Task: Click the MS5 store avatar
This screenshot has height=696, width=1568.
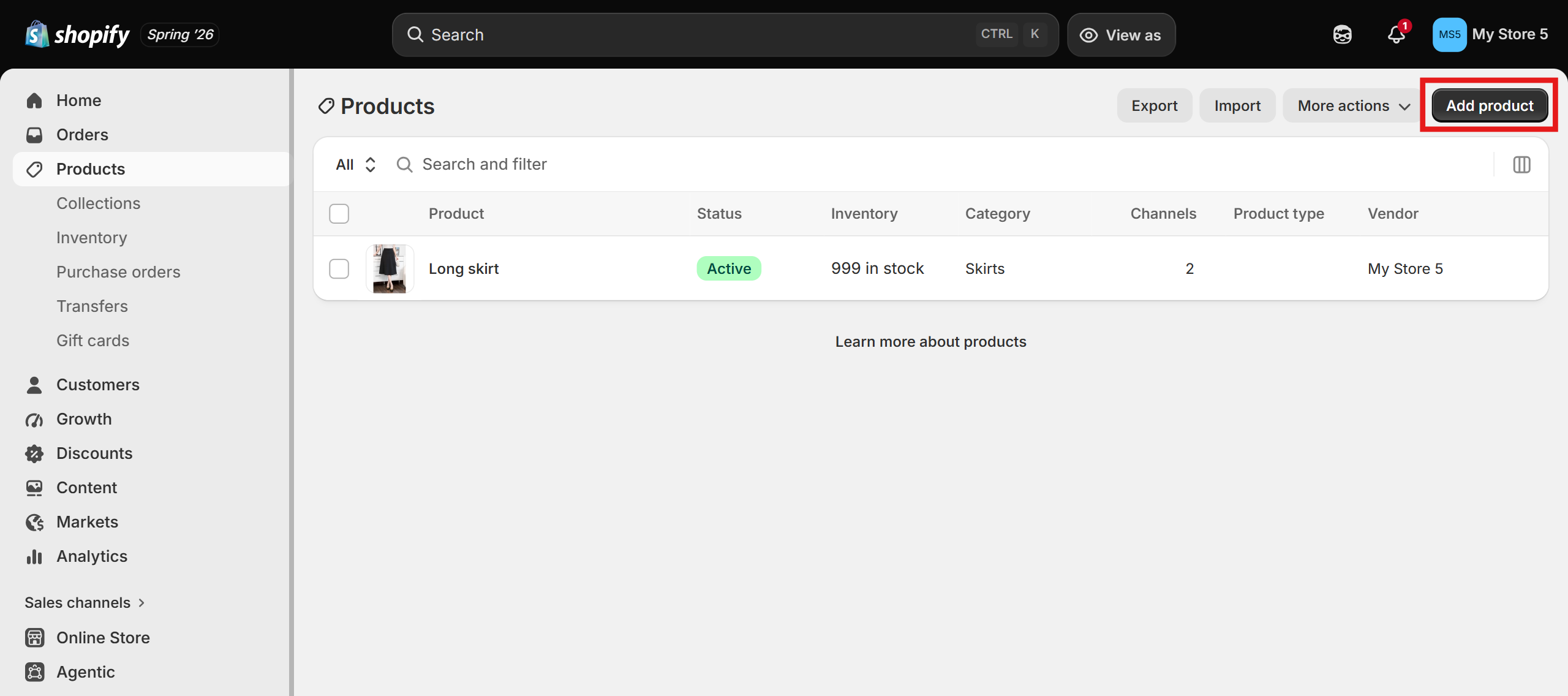Action: (x=1449, y=35)
